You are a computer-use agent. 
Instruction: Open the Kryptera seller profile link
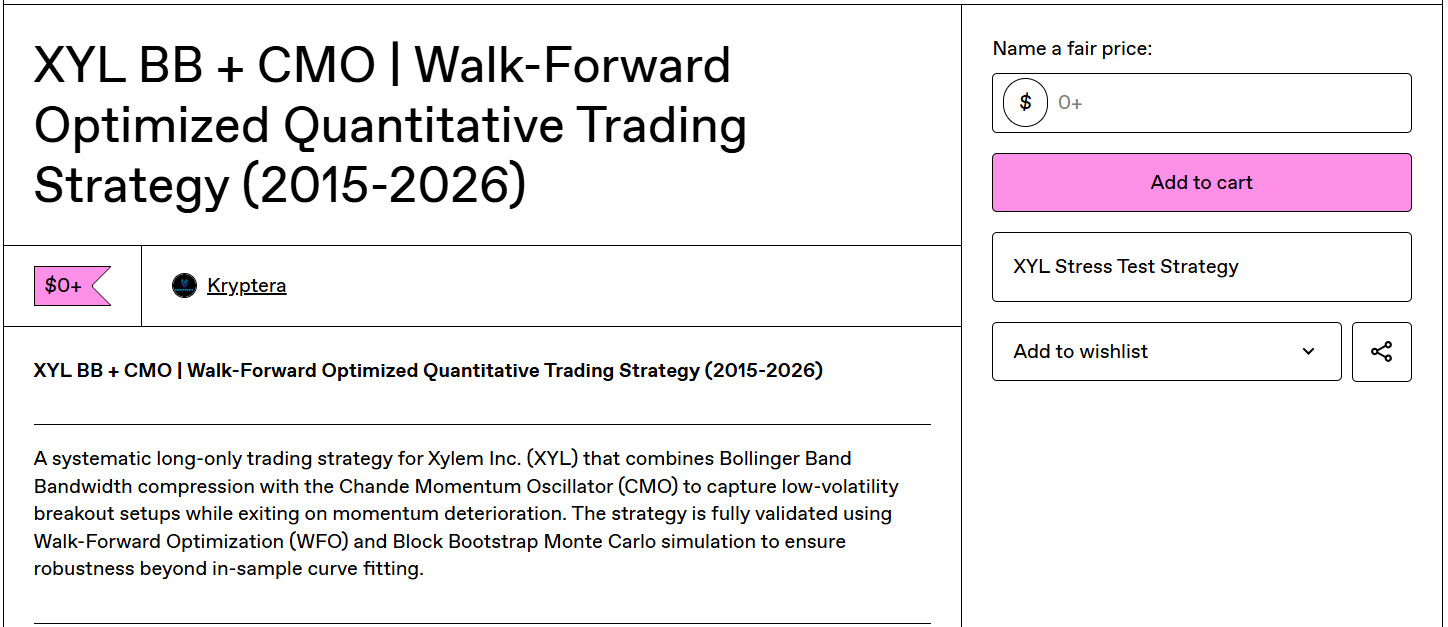246,286
